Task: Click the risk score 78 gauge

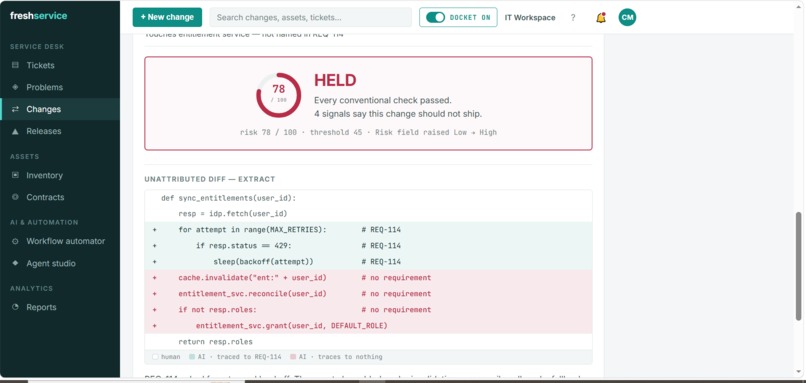Action: pyautogui.click(x=279, y=95)
